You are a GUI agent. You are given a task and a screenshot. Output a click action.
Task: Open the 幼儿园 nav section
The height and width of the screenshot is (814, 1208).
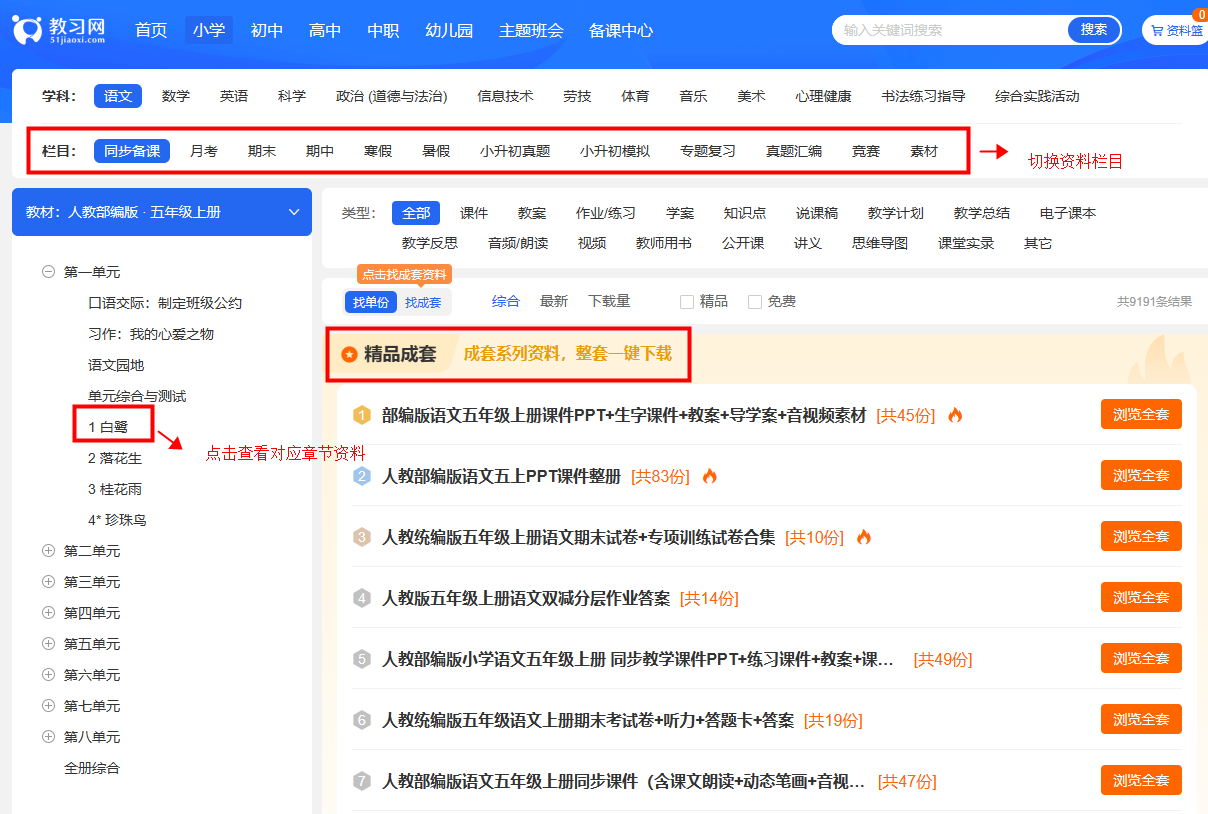pos(449,30)
